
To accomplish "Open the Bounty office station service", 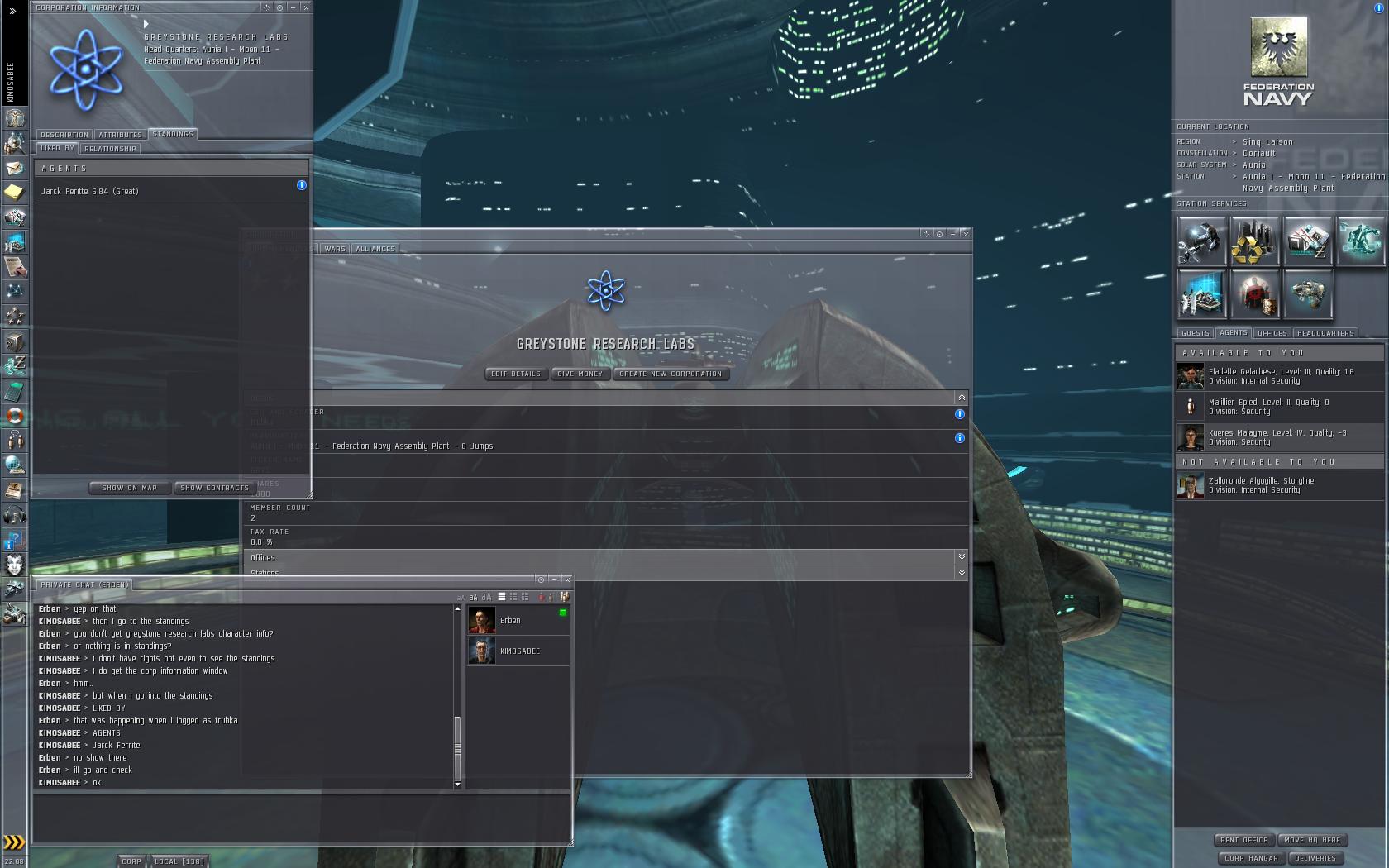I will [1254, 293].
